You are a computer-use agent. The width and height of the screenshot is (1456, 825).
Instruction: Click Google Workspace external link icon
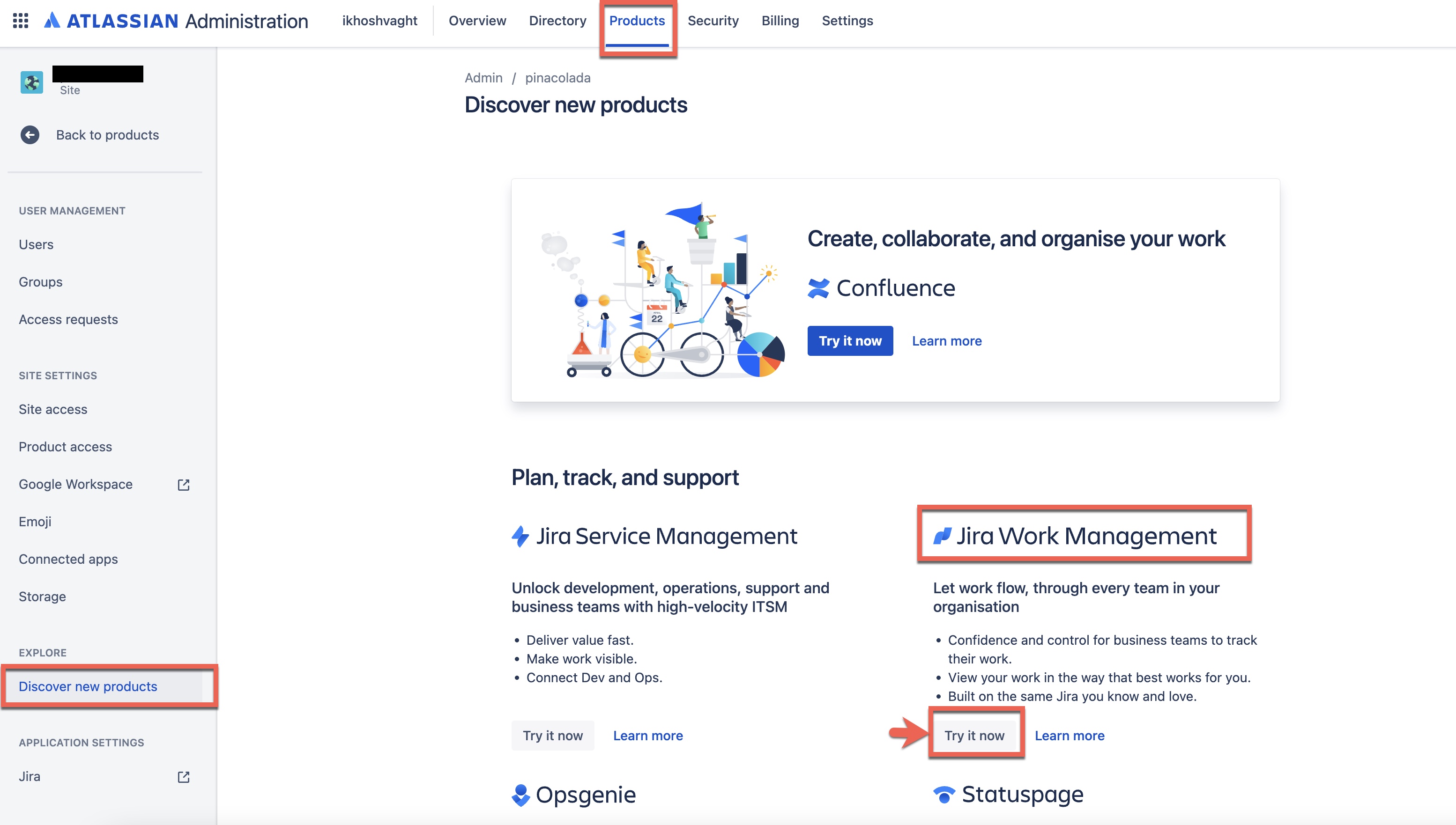183,485
